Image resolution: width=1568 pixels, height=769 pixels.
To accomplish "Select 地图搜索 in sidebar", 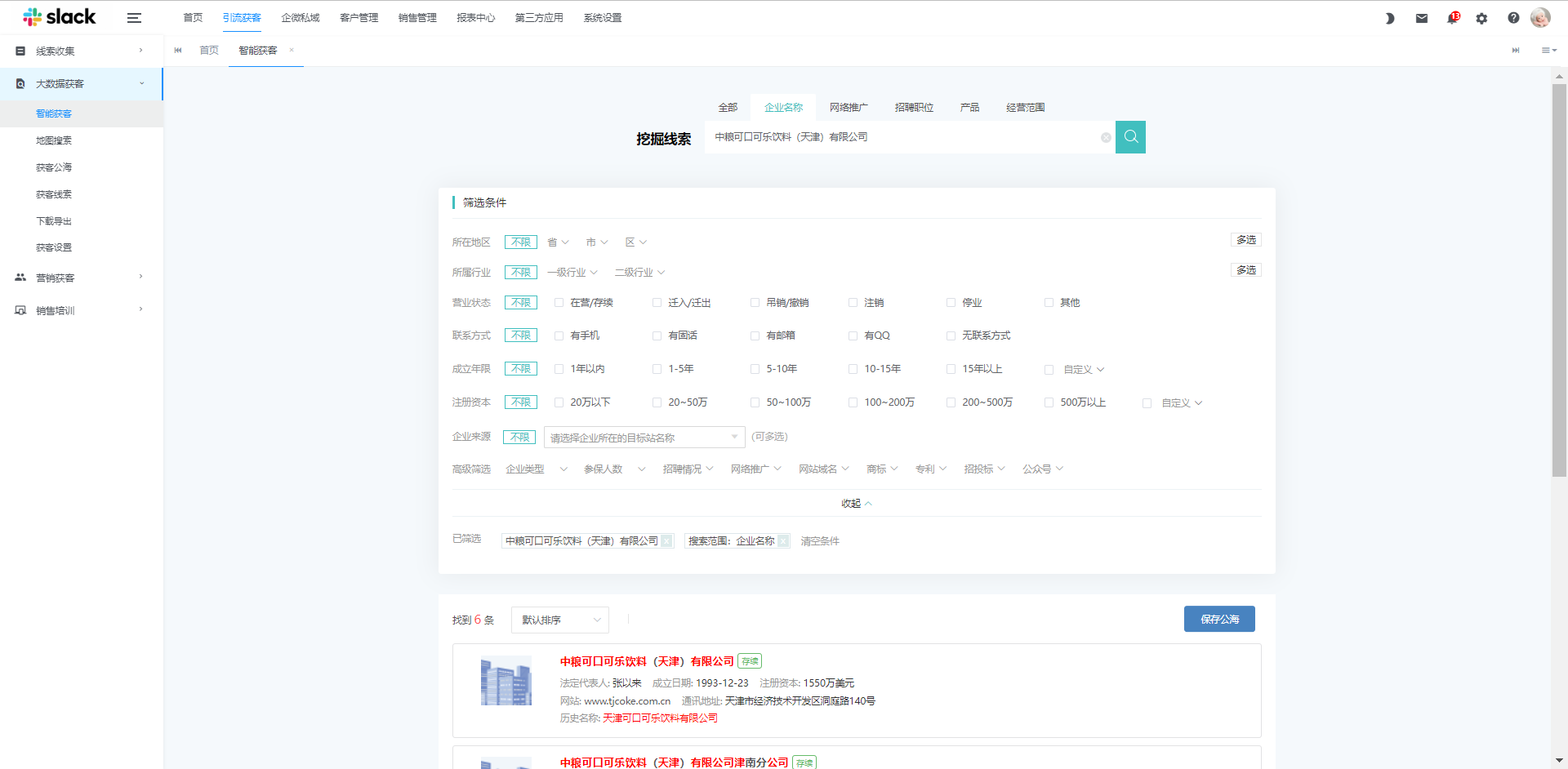I will click(x=54, y=140).
